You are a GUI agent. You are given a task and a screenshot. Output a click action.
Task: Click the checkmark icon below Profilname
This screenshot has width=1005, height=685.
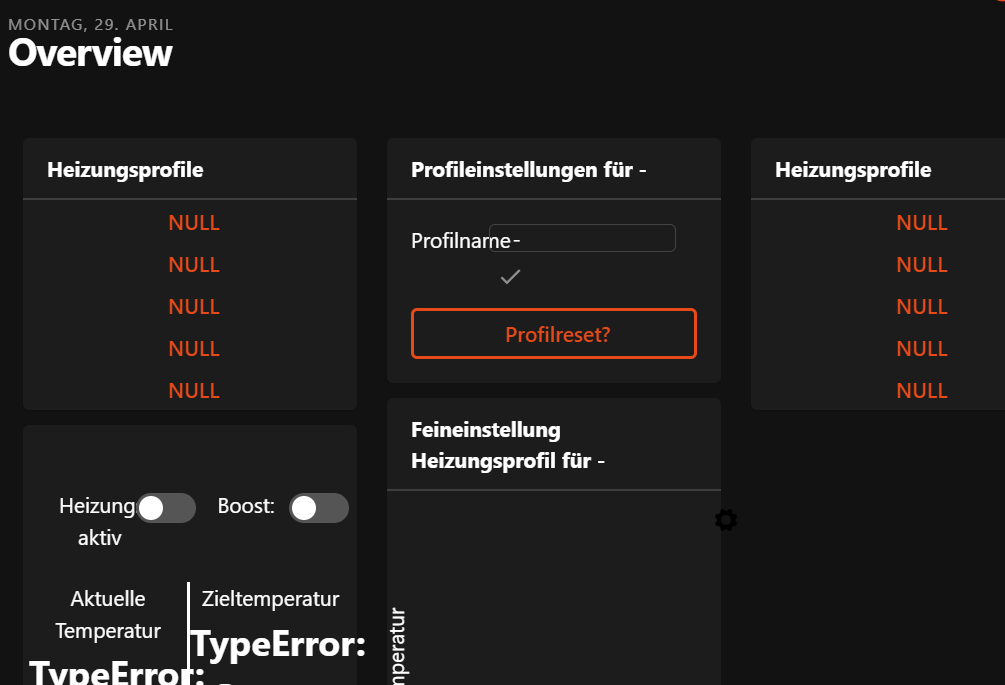pyautogui.click(x=510, y=277)
